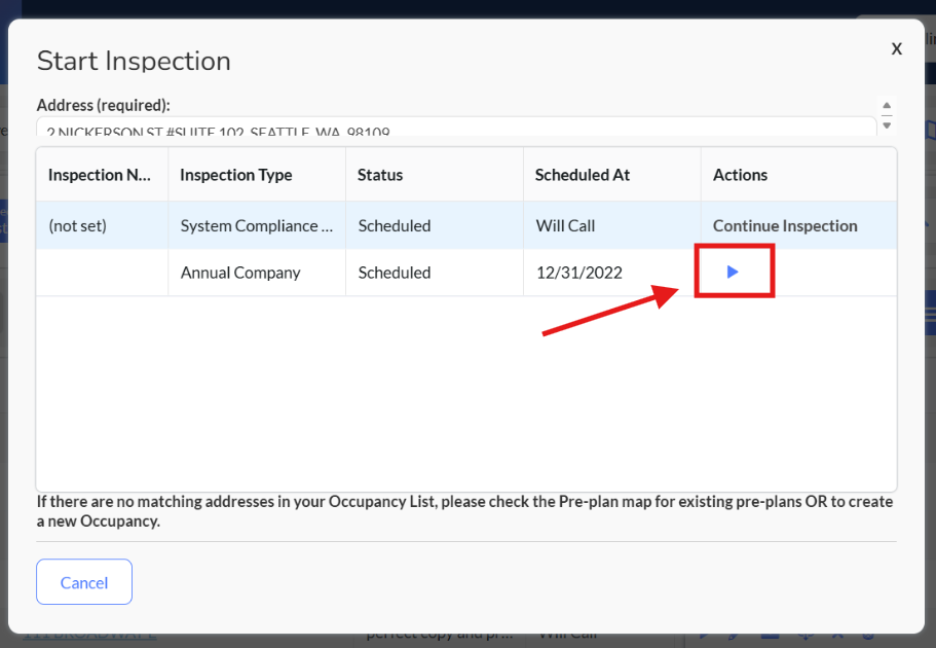Sort by the Status column header
Viewport: 936px width, 648px height.
(x=380, y=175)
